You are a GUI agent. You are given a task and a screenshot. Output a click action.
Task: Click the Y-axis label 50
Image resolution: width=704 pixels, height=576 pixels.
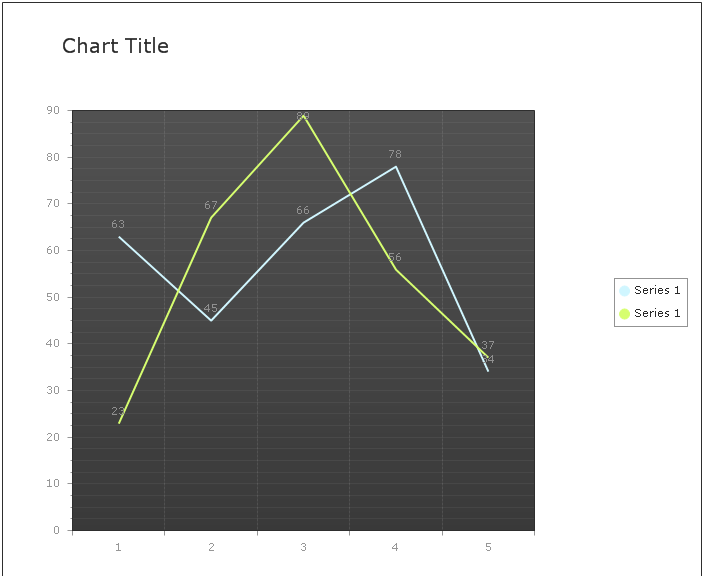(x=53, y=298)
